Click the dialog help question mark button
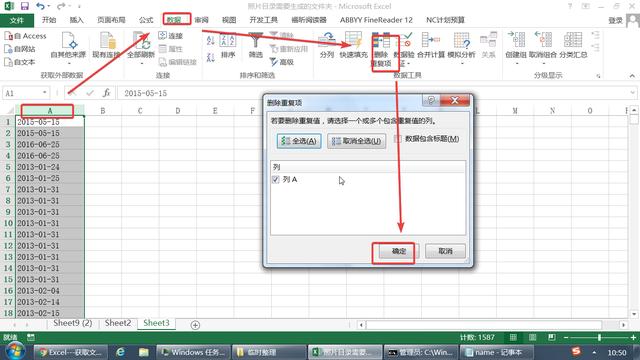This screenshot has height=360, width=640. (x=431, y=100)
